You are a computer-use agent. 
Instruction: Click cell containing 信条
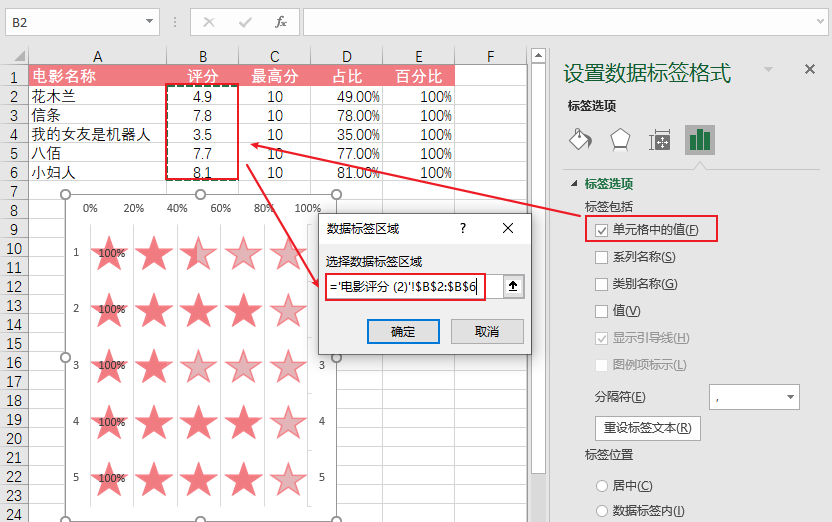tap(98, 115)
